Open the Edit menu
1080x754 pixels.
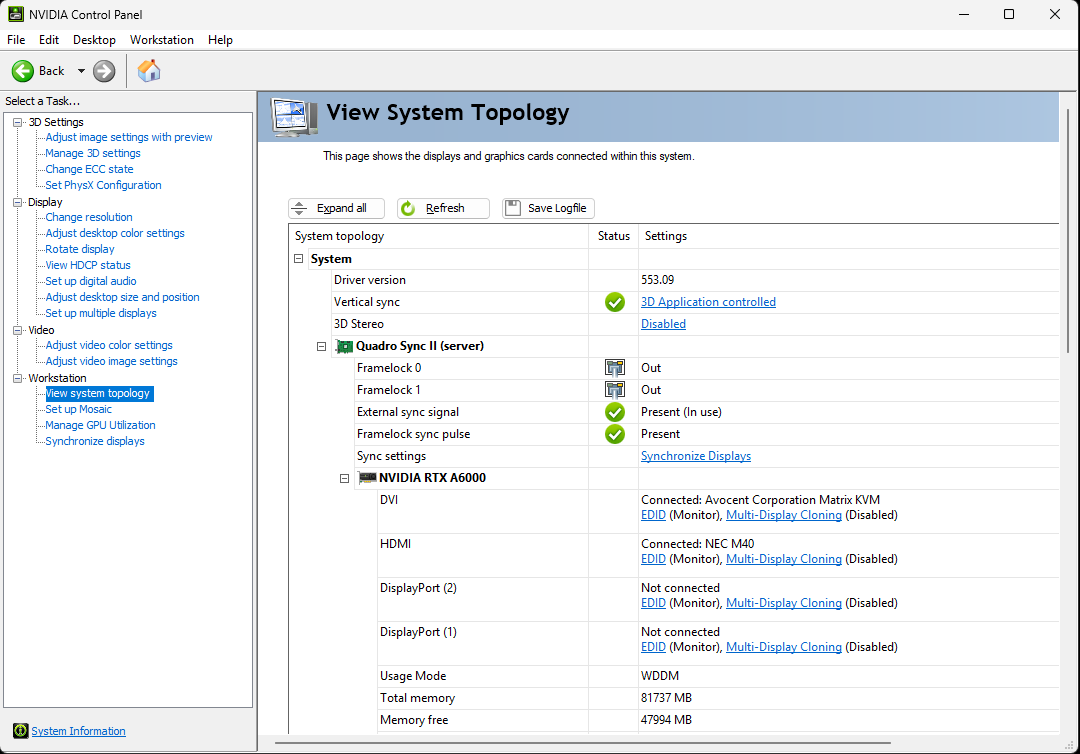[x=49, y=40]
